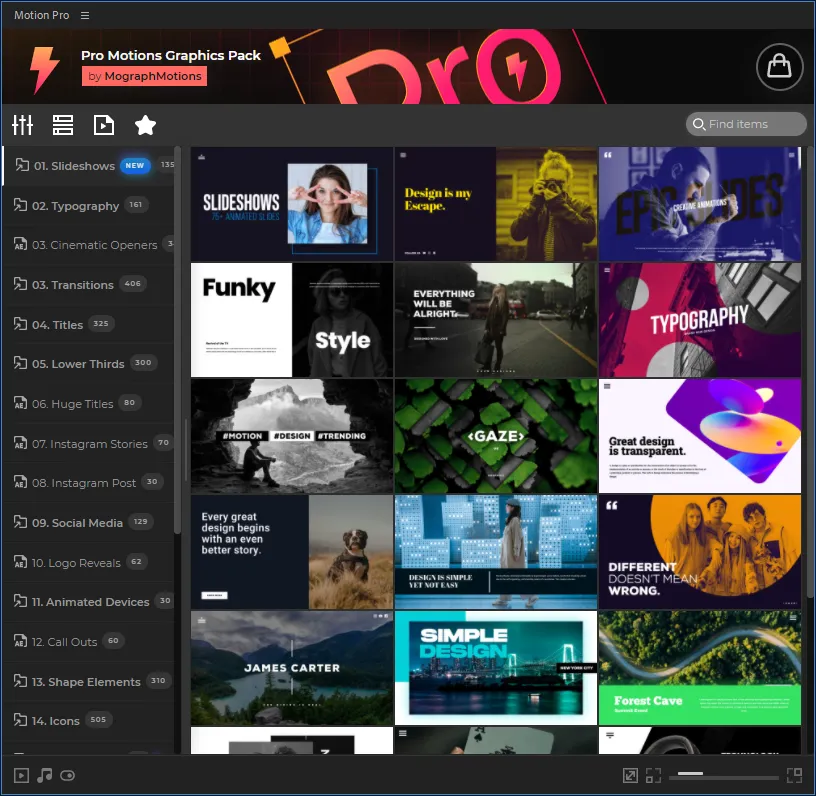
Task: Show favorites with the star icon
Action: coord(145,125)
